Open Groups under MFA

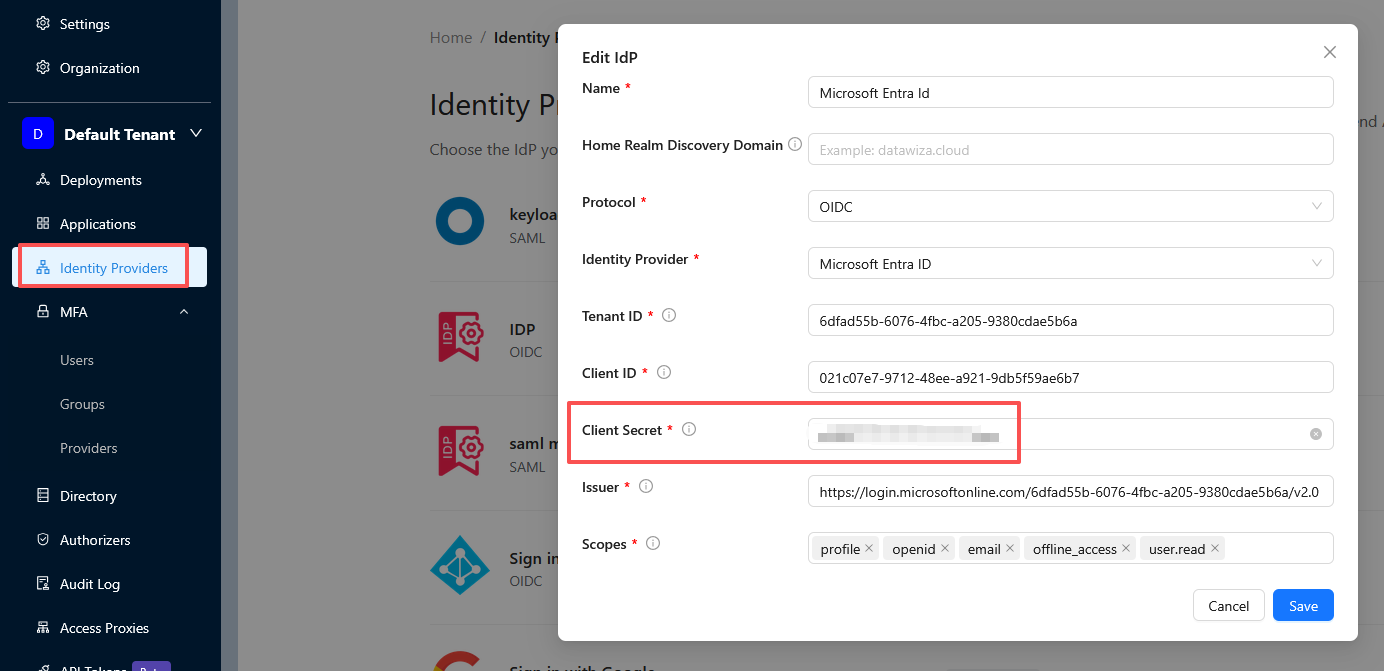pos(82,404)
